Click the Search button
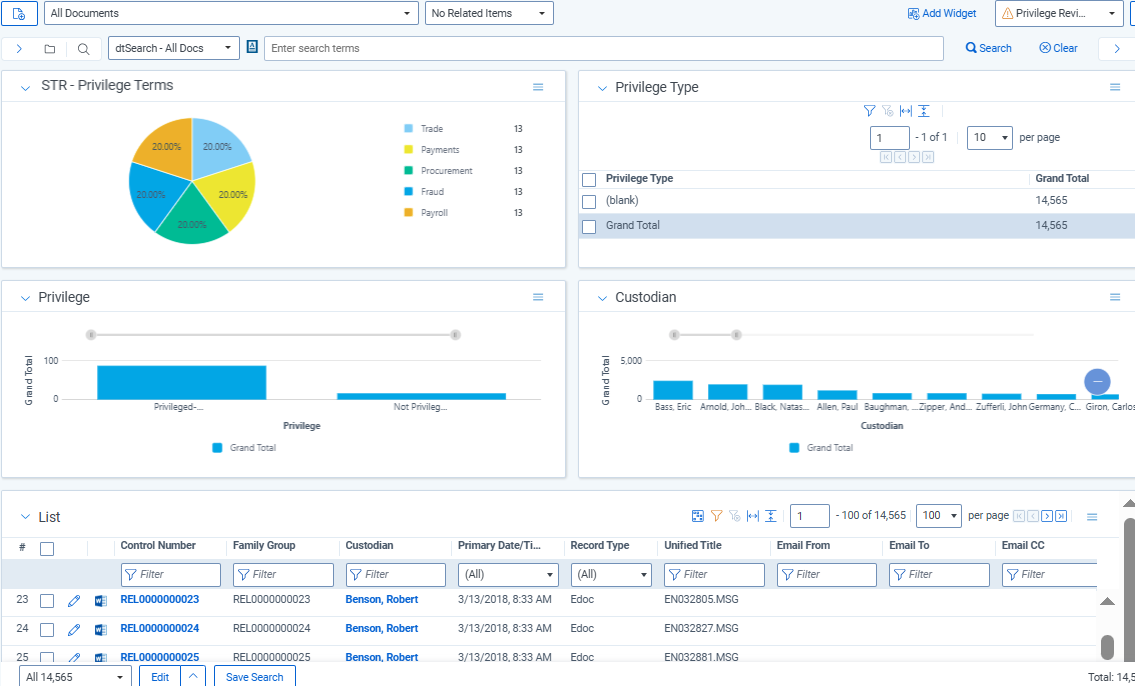The width and height of the screenshot is (1135, 686). pos(989,48)
